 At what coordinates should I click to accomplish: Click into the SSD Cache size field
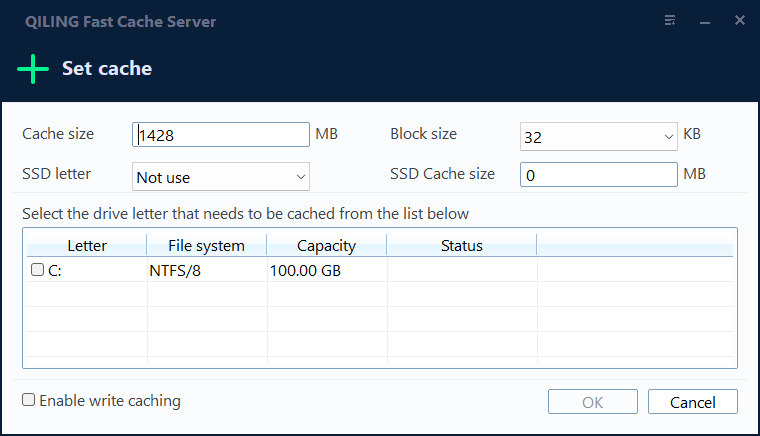point(599,175)
